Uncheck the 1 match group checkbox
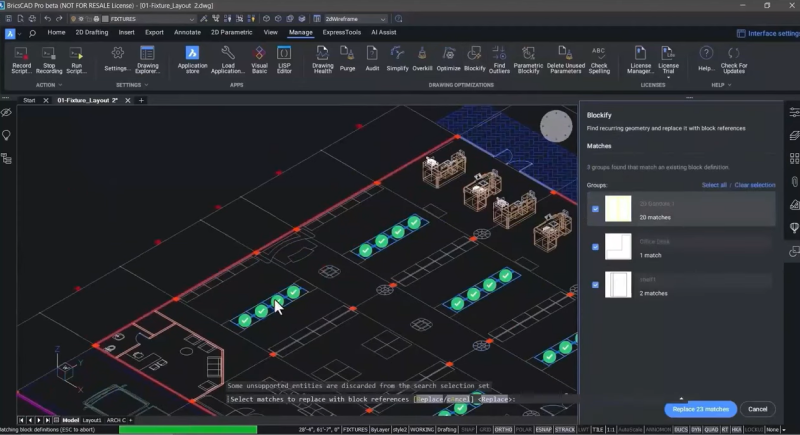Screen dimensions: 800x435 click(x=596, y=247)
